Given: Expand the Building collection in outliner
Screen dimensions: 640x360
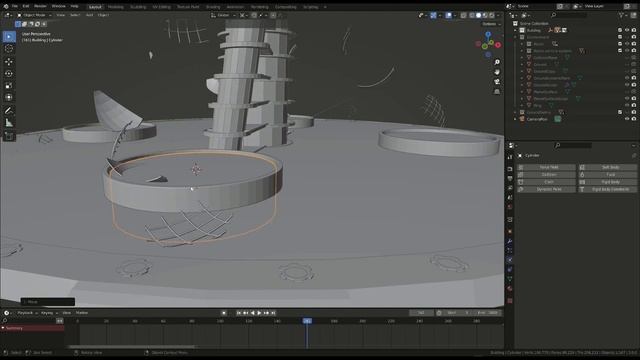Looking at the screenshot, I should 515,30.
